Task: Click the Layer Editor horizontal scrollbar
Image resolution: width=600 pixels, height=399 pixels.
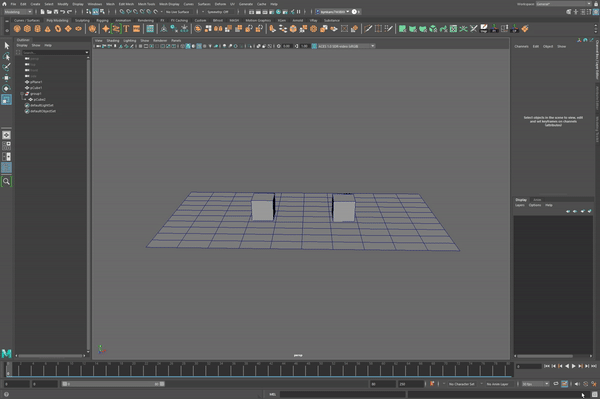Action: point(545,356)
